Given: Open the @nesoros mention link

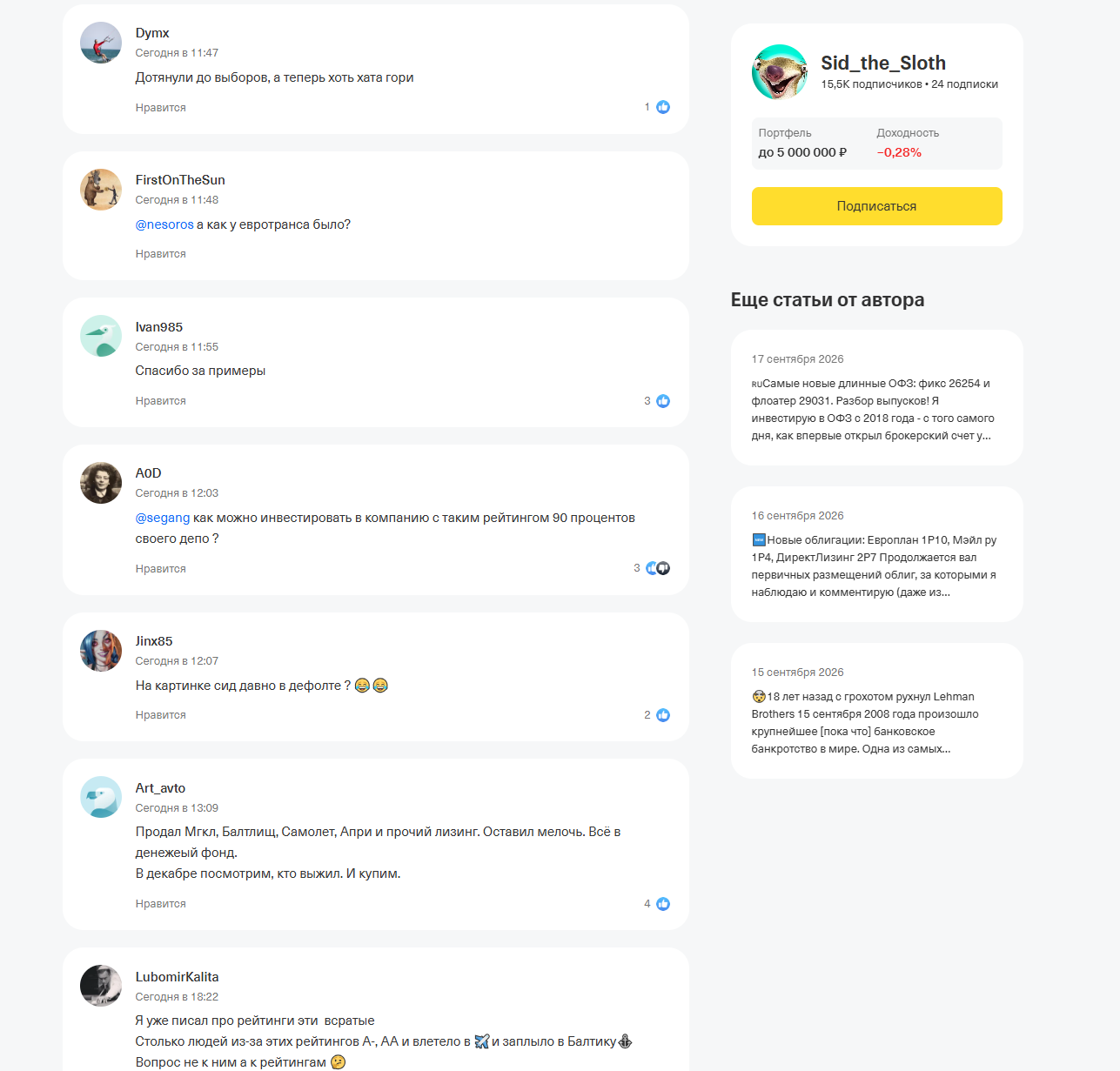Looking at the screenshot, I should point(164,224).
